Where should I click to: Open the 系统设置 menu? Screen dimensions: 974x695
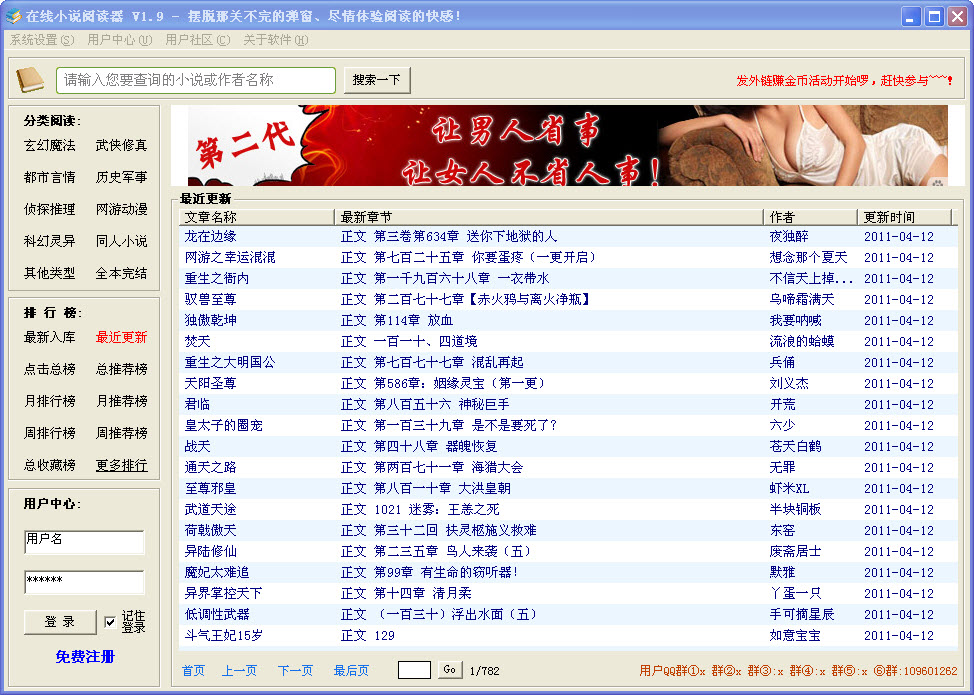click(42, 40)
